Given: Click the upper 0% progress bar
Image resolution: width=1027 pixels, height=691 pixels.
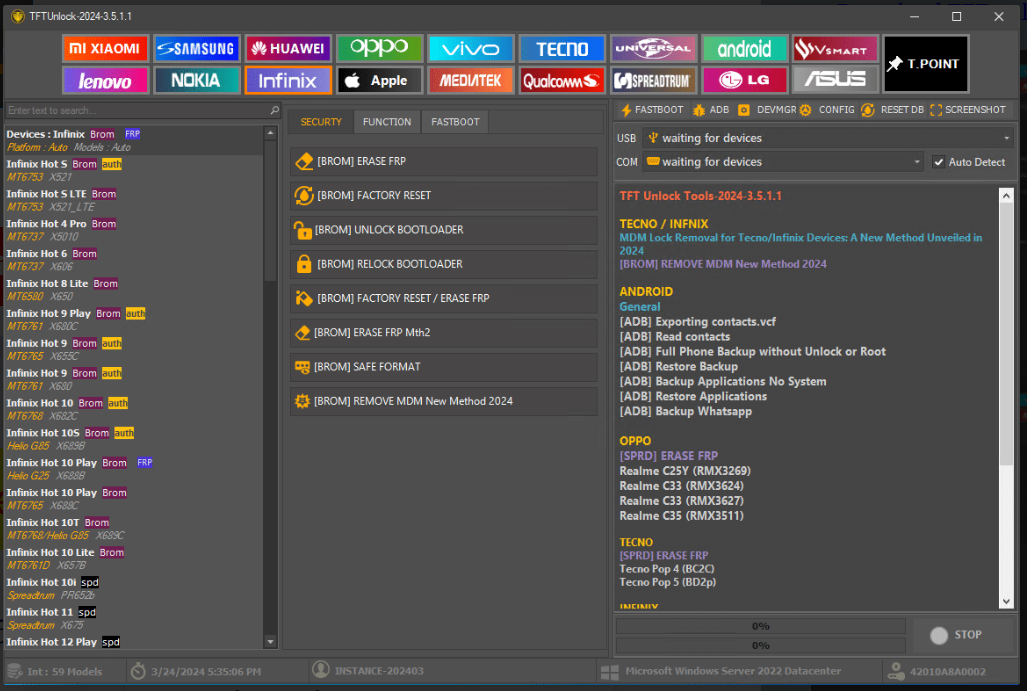Looking at the screenshot, I should [x=760, y=626].
